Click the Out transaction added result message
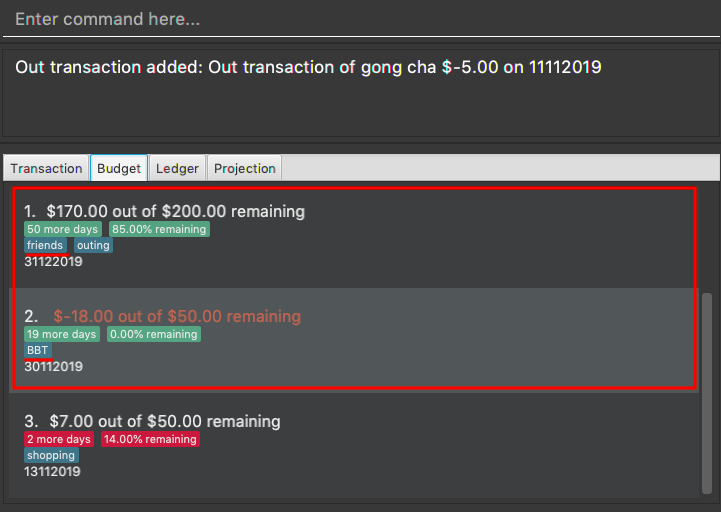The width and height of the screenshot is (721, 512). pyautogui.click(x=308, y=67)
